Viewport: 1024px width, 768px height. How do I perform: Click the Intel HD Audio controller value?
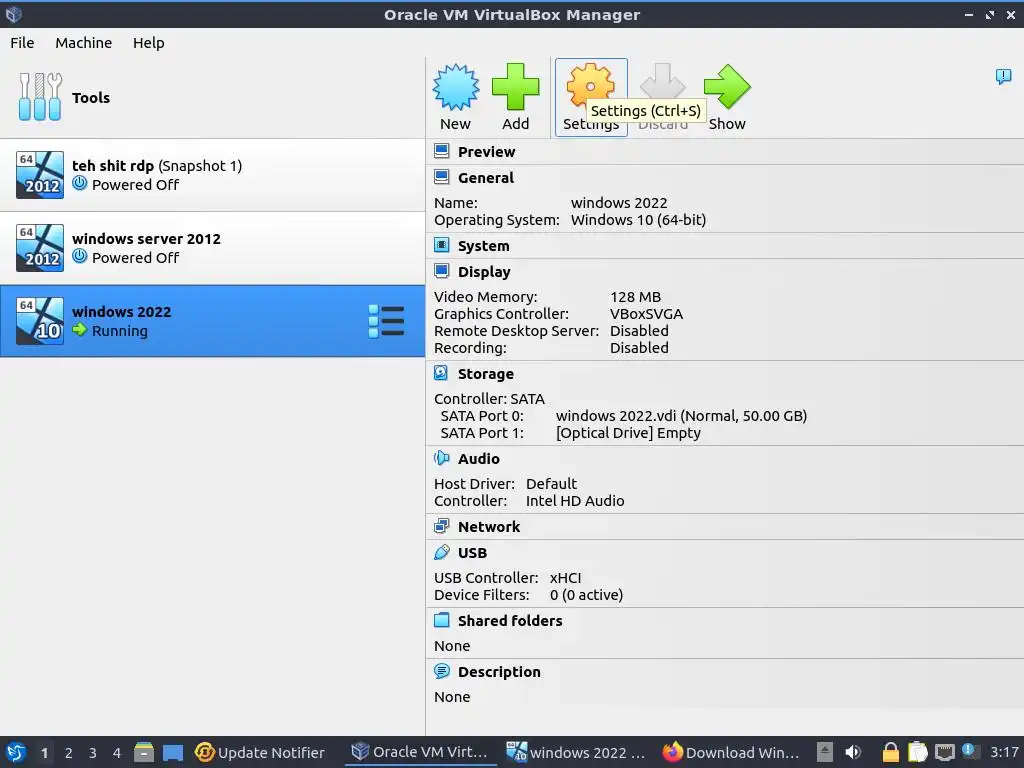click(575, 500)
